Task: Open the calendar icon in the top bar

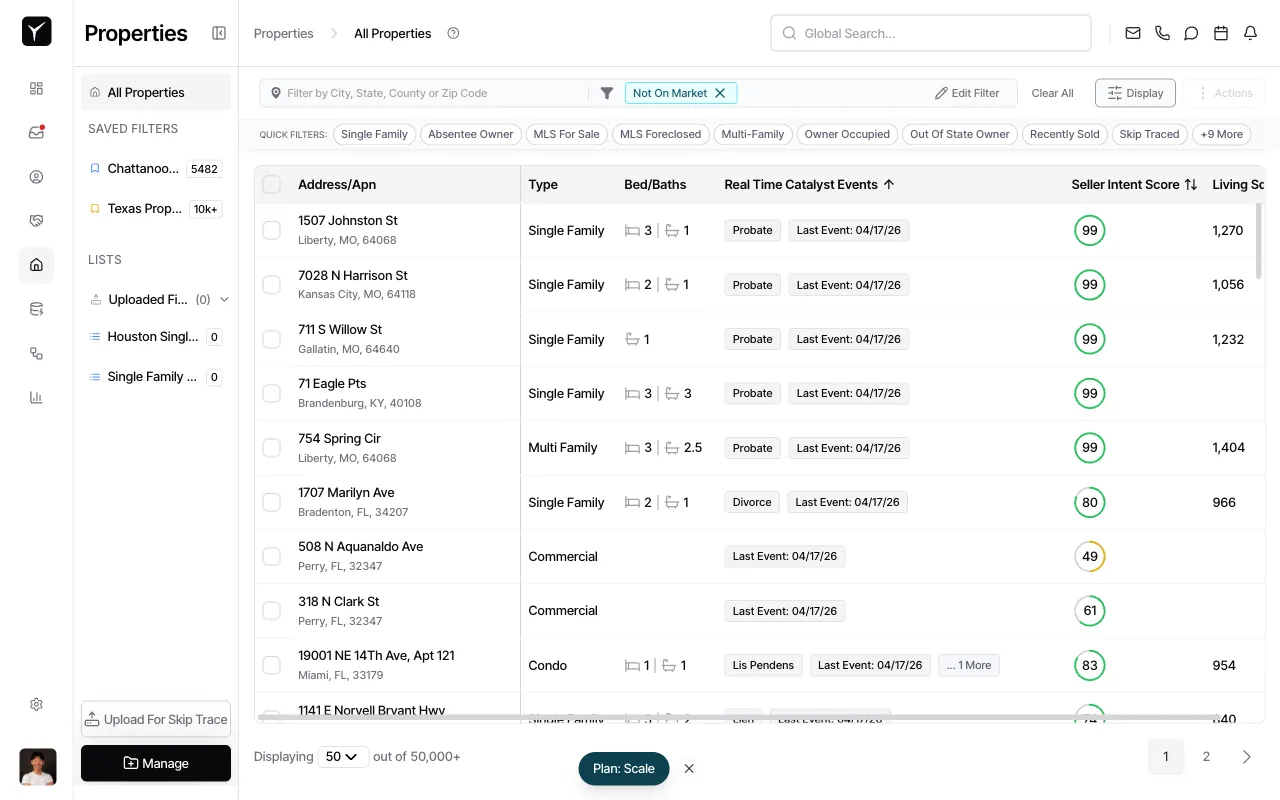Action: coord(1220,32)
